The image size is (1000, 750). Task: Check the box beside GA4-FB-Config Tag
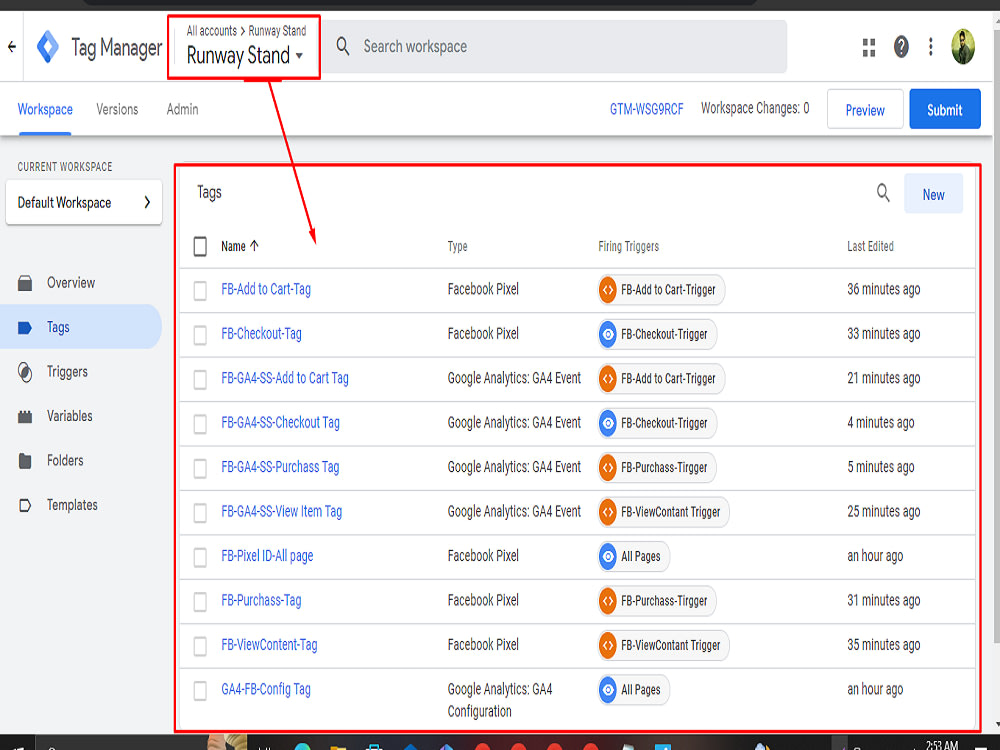(199, 689)
